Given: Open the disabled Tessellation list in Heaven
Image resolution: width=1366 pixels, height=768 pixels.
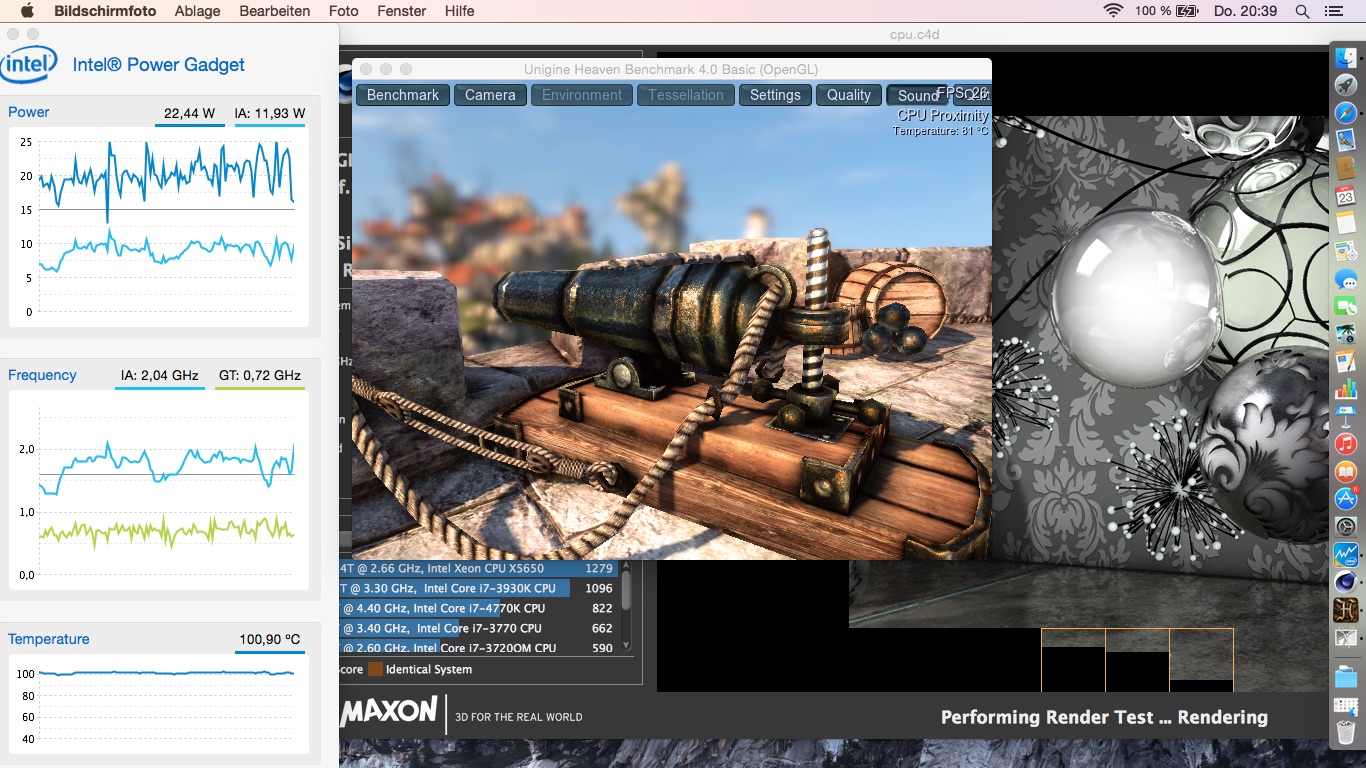Looking at the screenshot, I should click(686, 95).
